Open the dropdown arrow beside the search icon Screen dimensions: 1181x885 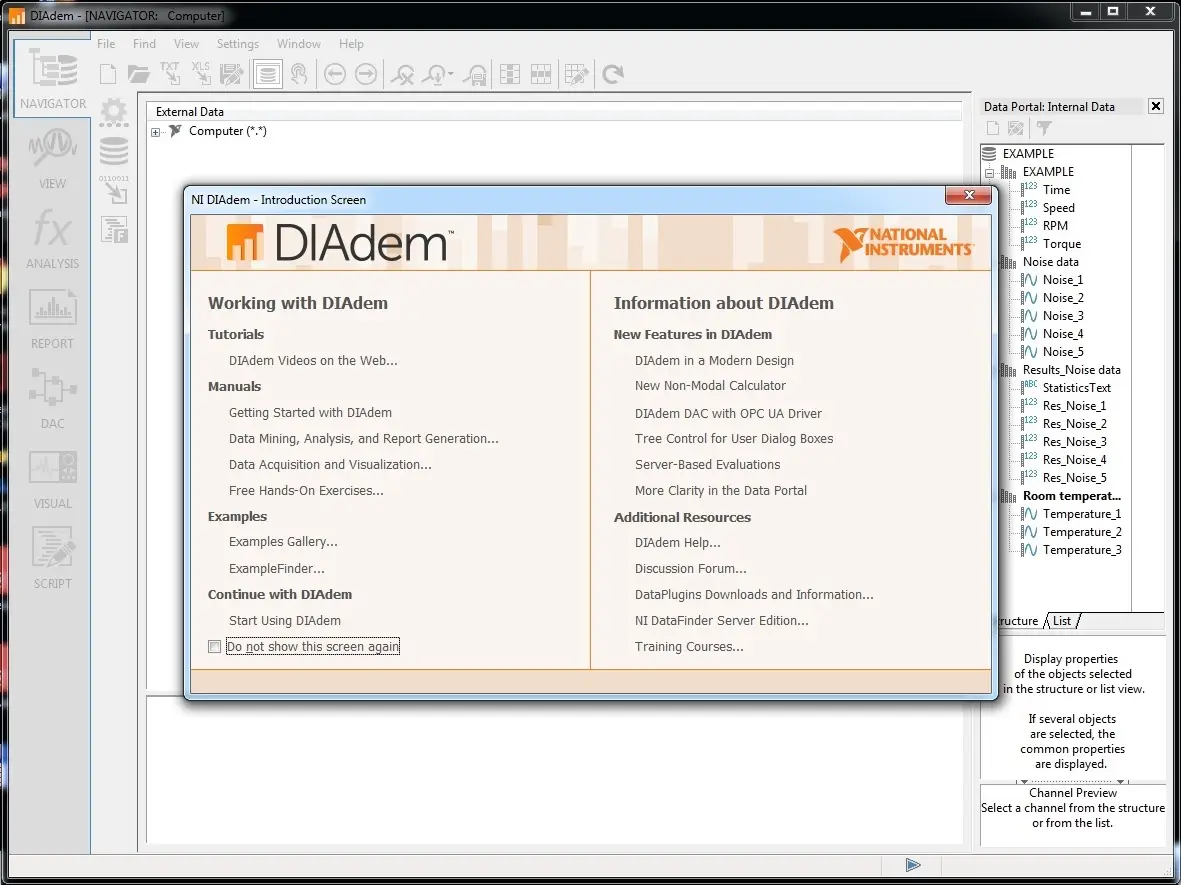tap(451, 75)
